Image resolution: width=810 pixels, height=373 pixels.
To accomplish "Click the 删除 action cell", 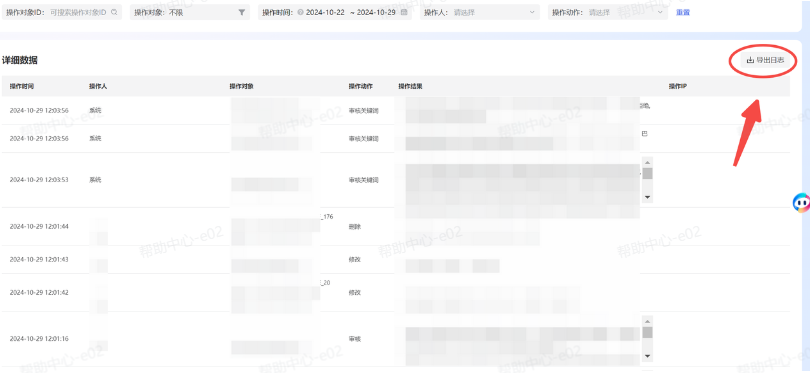I will click(x=355, y=227).
